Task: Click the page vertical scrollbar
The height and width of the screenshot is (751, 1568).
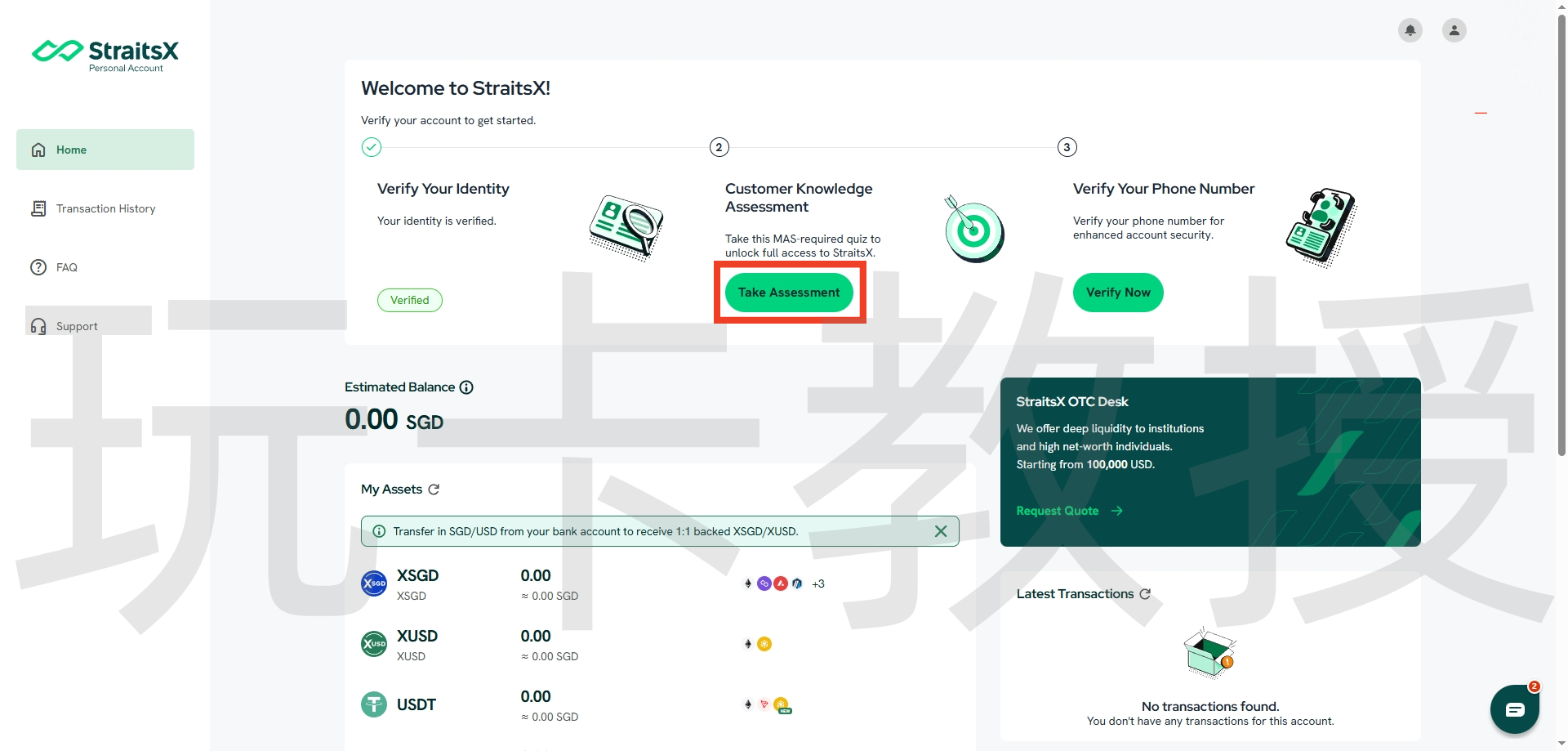Action: click(1561, 245)
